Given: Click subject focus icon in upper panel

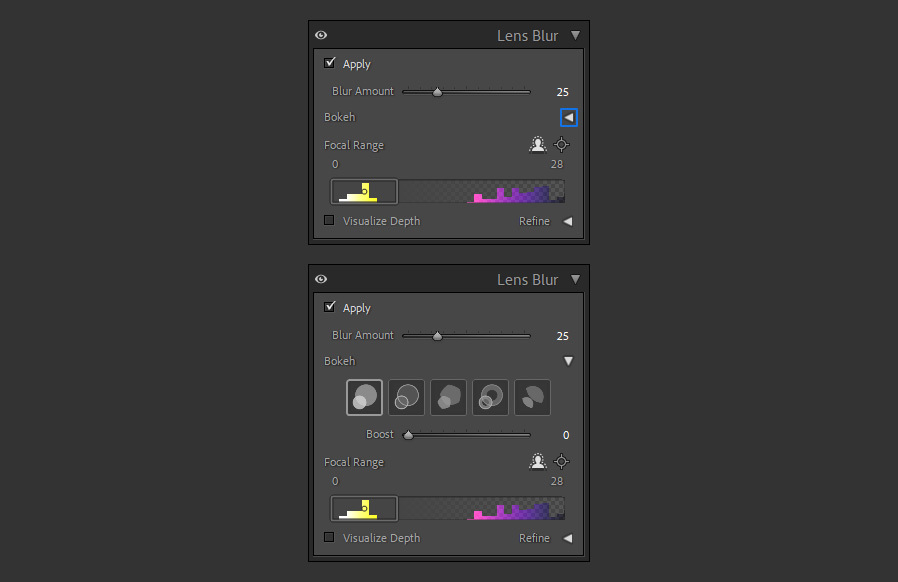Looking at the screenshot, I should pyautogui.click(x=538, y=144).
